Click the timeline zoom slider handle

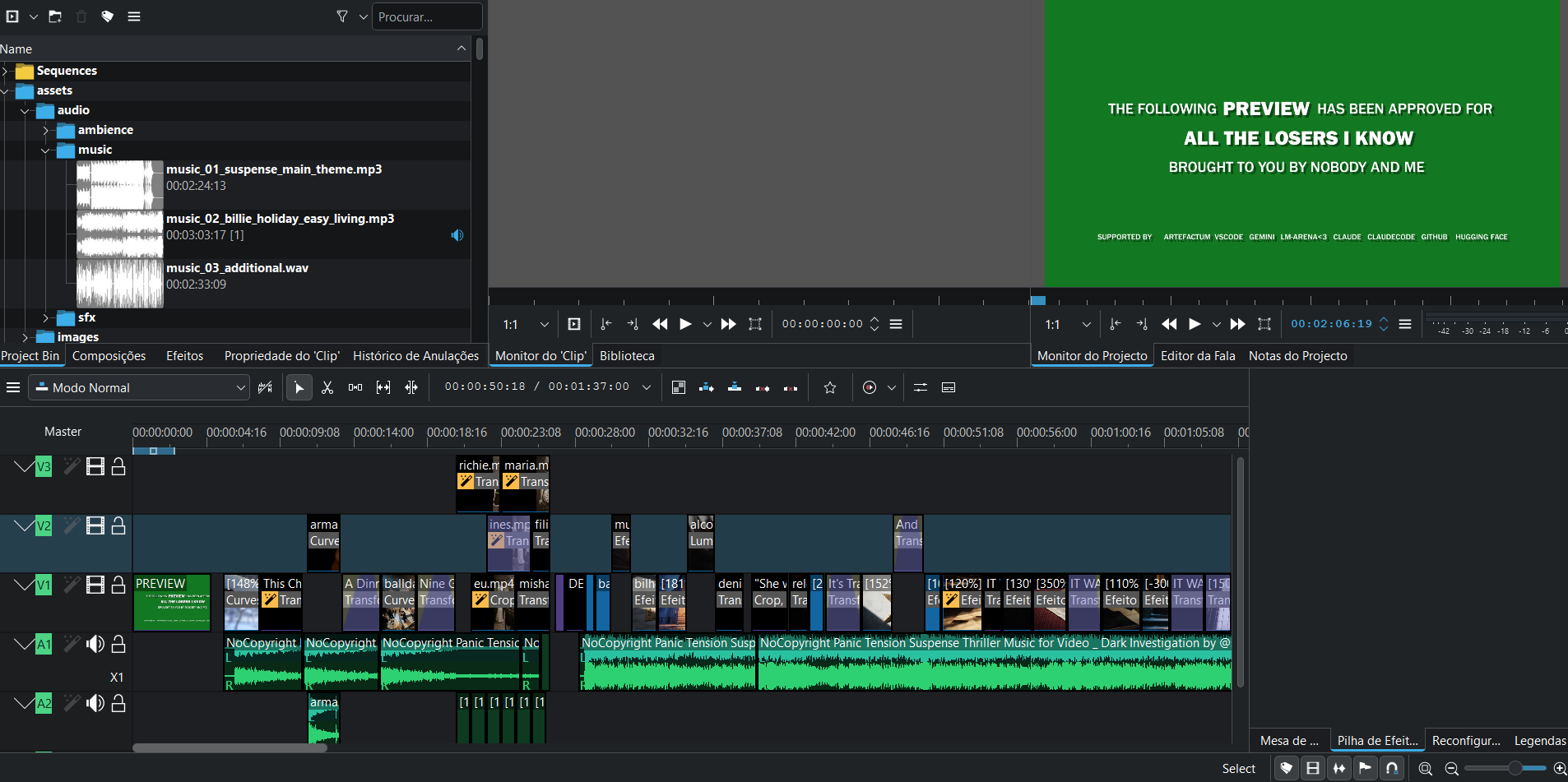tap(1514, 768)
